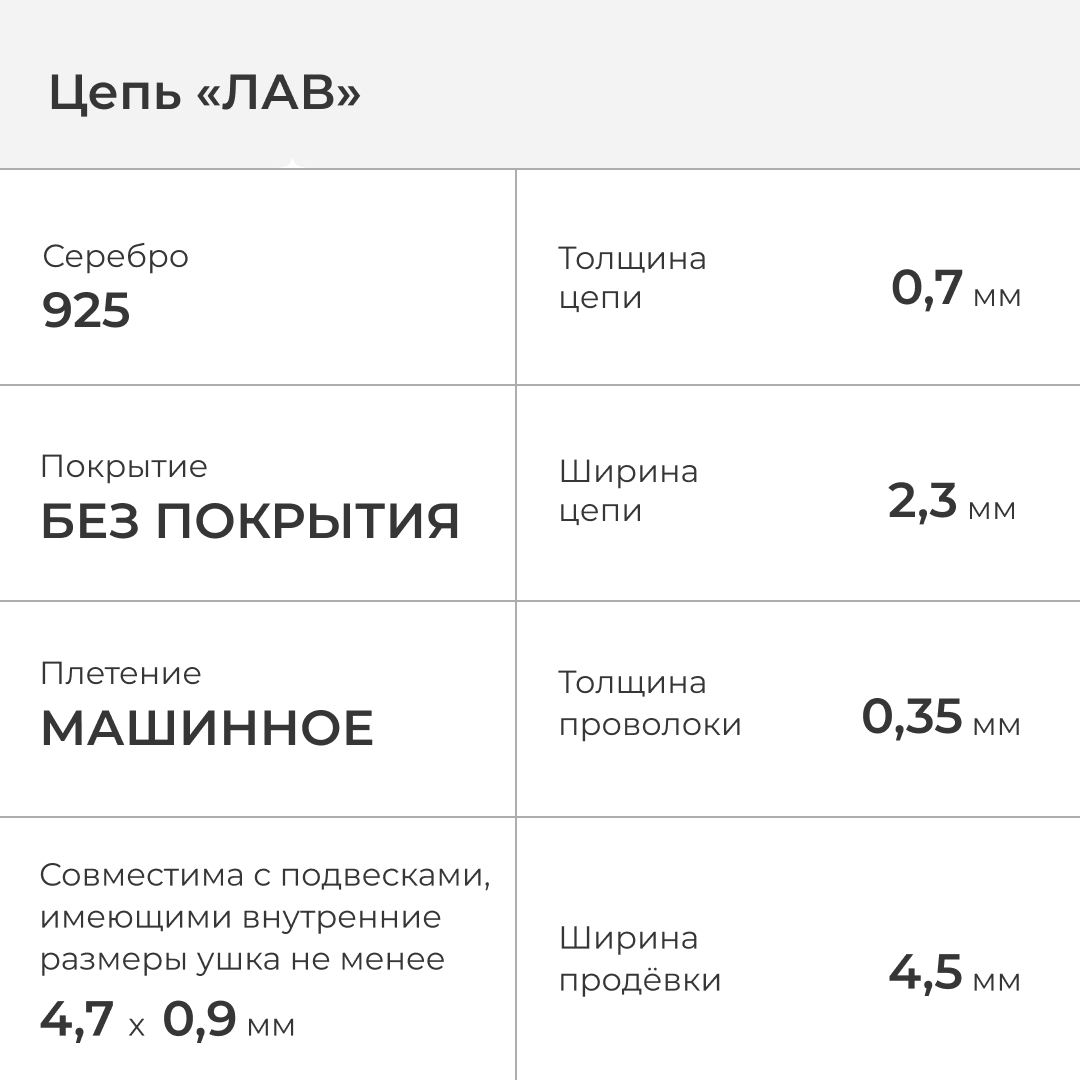
Task: Select the 0,35 мм wire thickness value
Action: [941, 718]
